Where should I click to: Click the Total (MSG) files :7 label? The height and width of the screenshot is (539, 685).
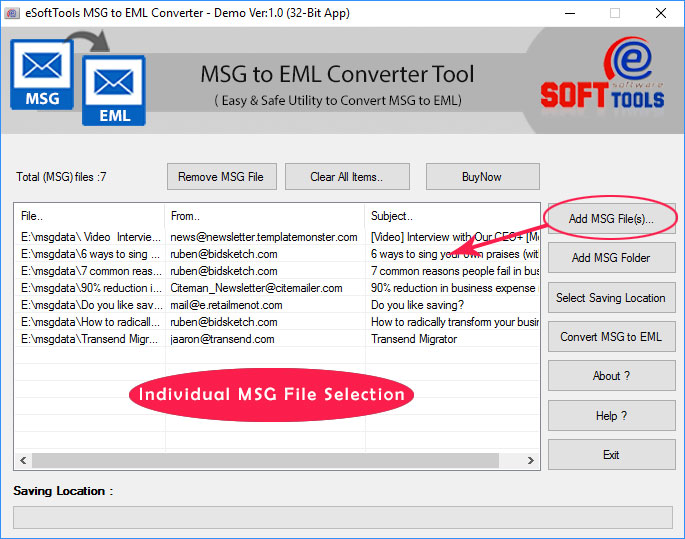pos(61,177)
